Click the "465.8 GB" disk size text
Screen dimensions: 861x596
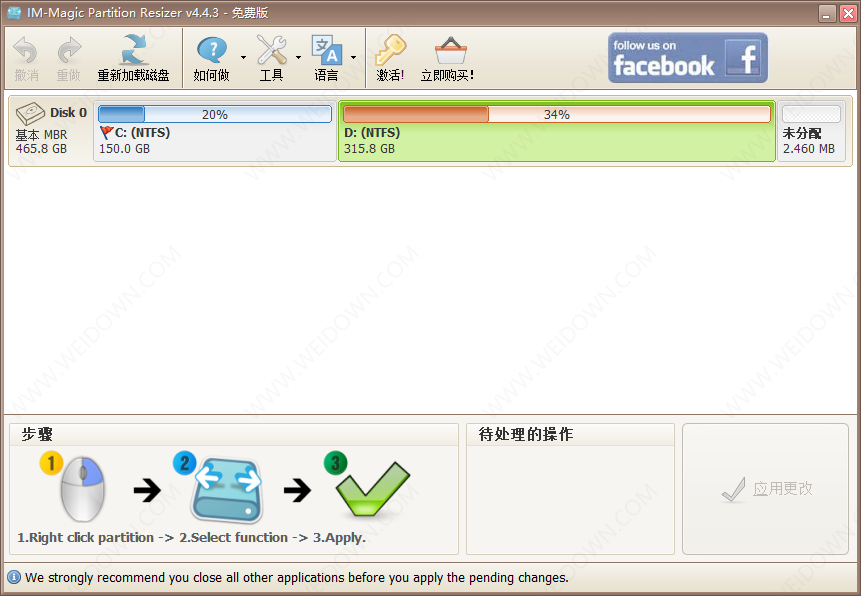pos(41,149)
